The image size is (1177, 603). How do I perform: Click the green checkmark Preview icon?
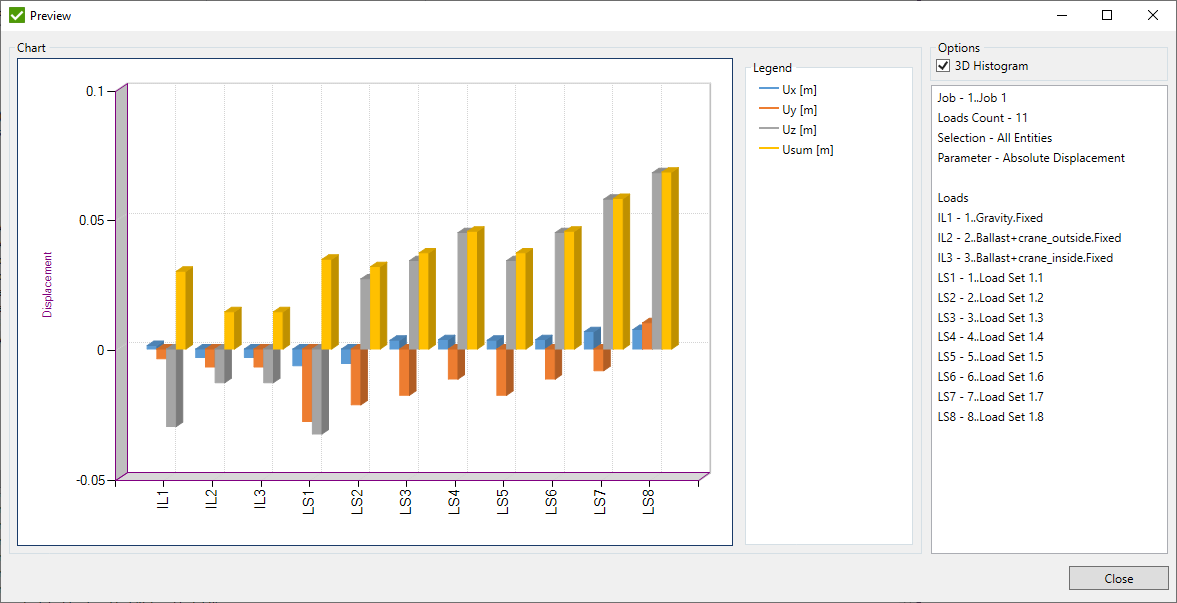pyautogui.click(x=16, y=15)
